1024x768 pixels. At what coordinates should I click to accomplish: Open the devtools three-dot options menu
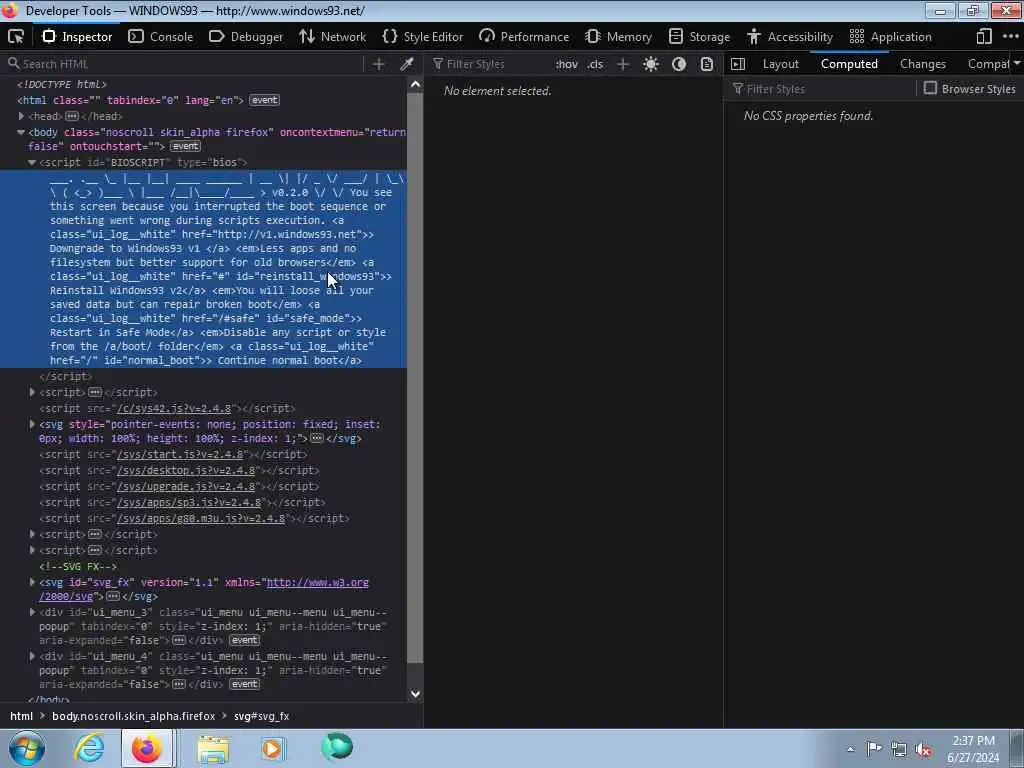coord(1010,37)
